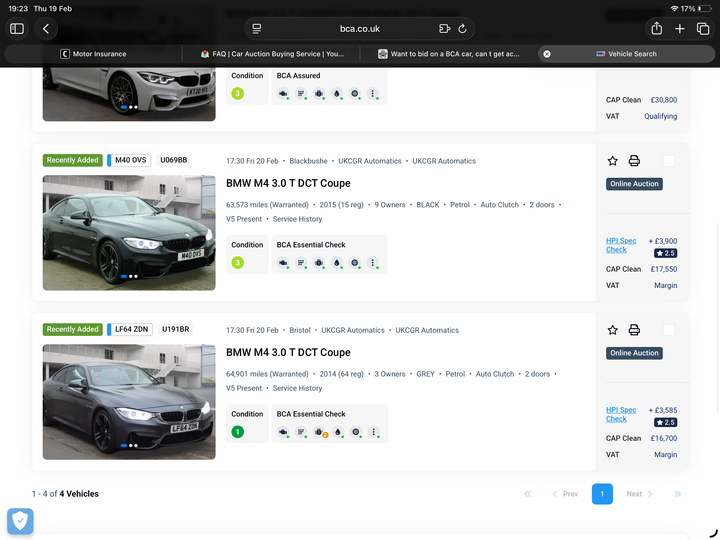Viewport: 720px width, 540px height.
Task: Reload the bca.co.uk page
Action: pos(463,29)
